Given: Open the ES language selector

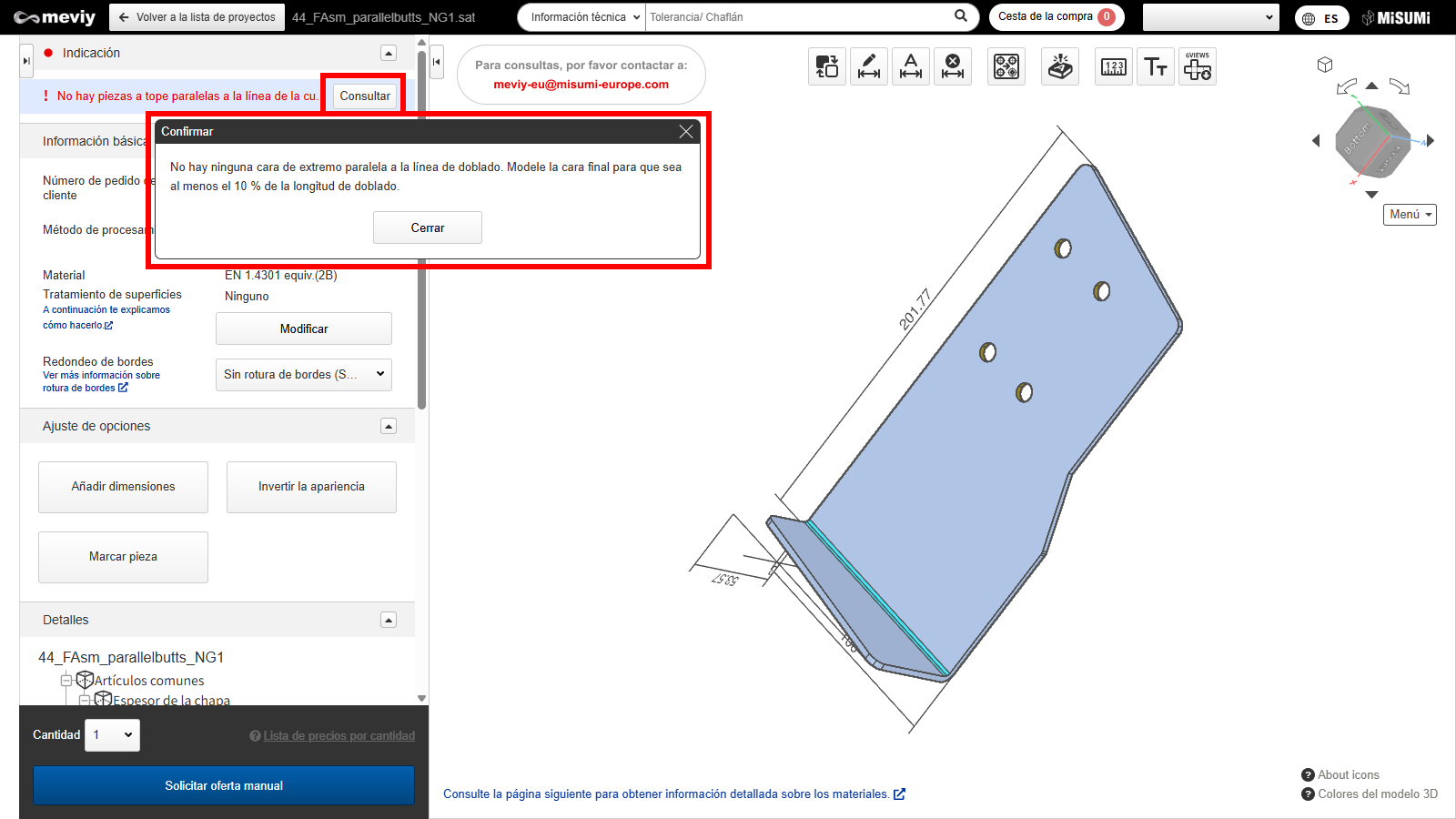Looking at the screenshot, I should [x=1321, y=18].
